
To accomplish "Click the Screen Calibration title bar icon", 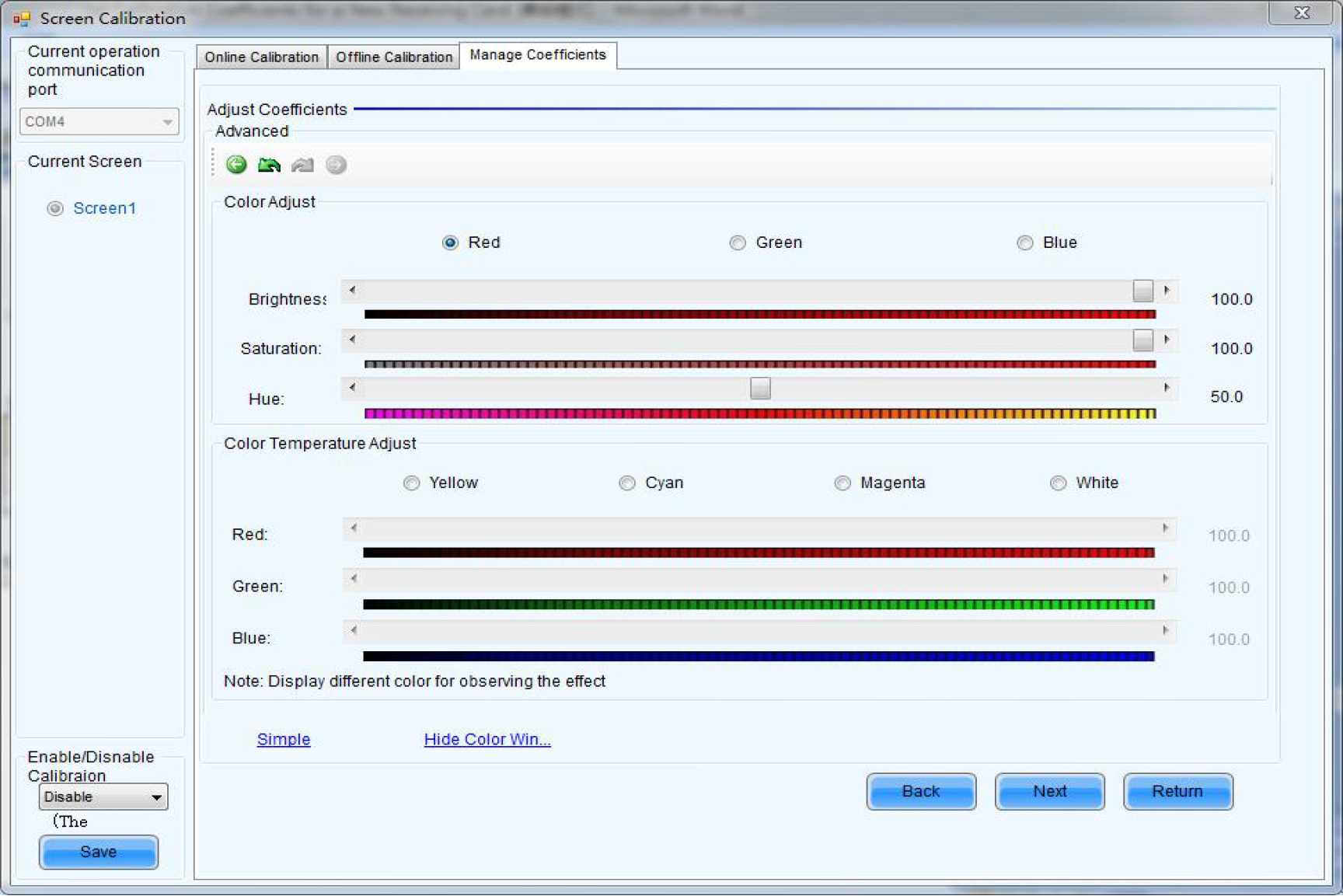I will 21,18.
